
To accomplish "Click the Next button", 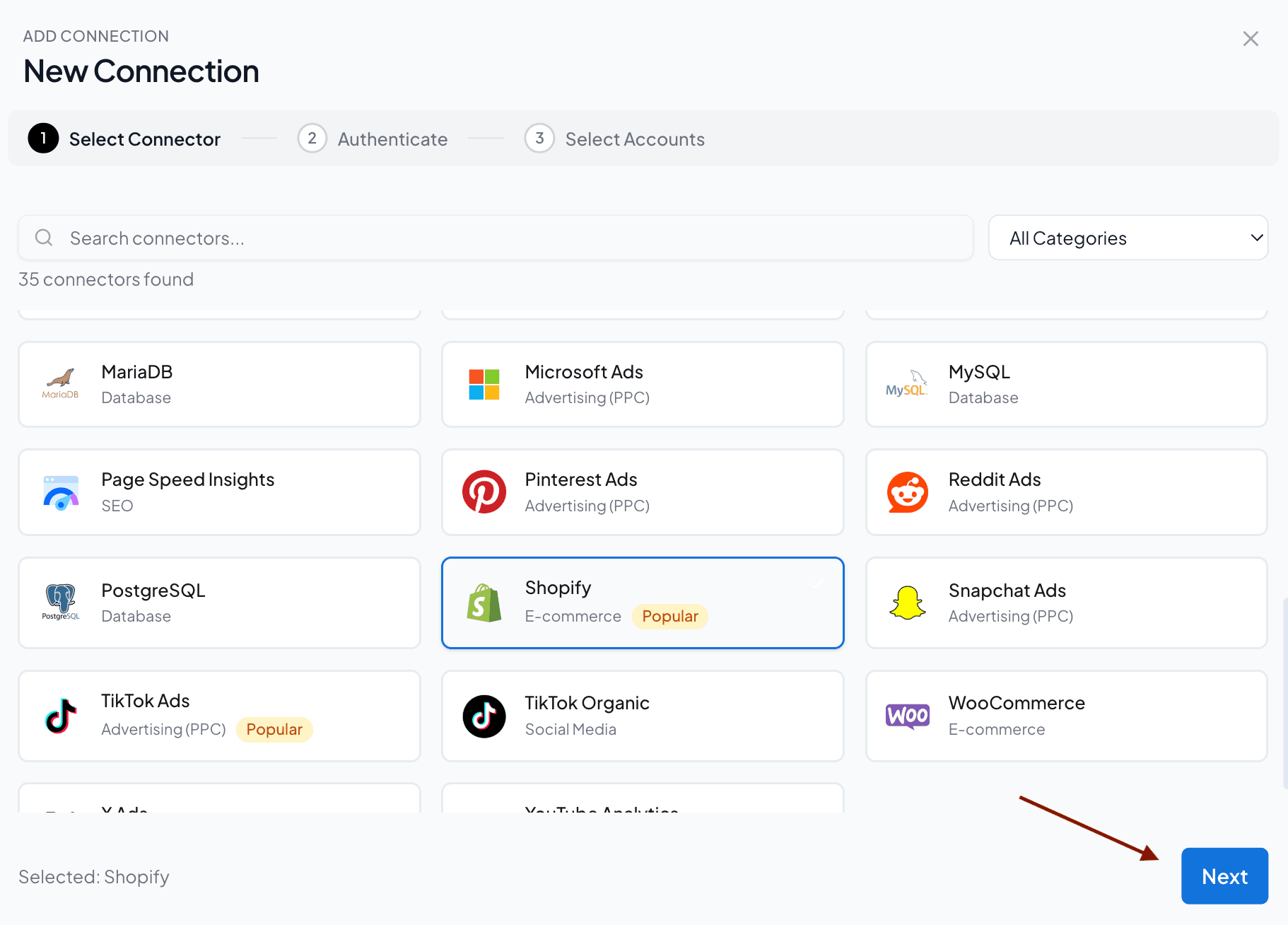I will (1224, 876).
